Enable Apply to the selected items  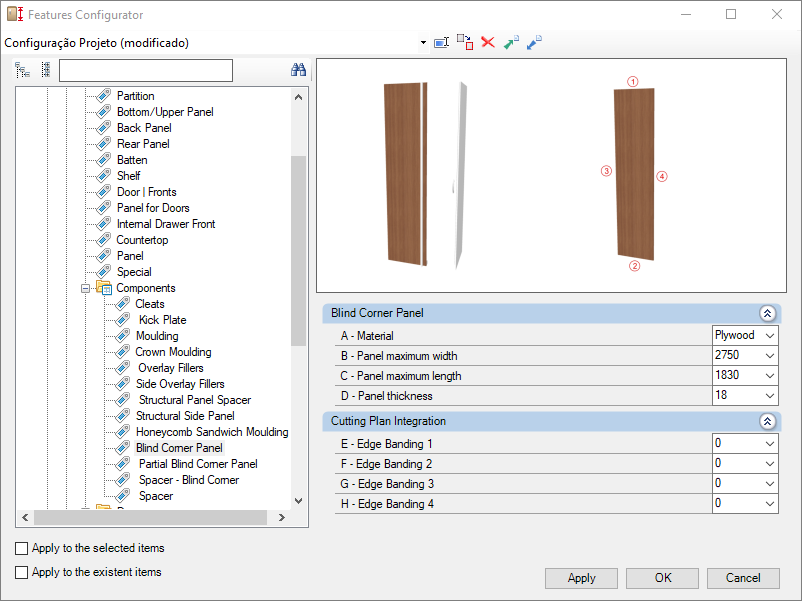[x=21, y=548]
